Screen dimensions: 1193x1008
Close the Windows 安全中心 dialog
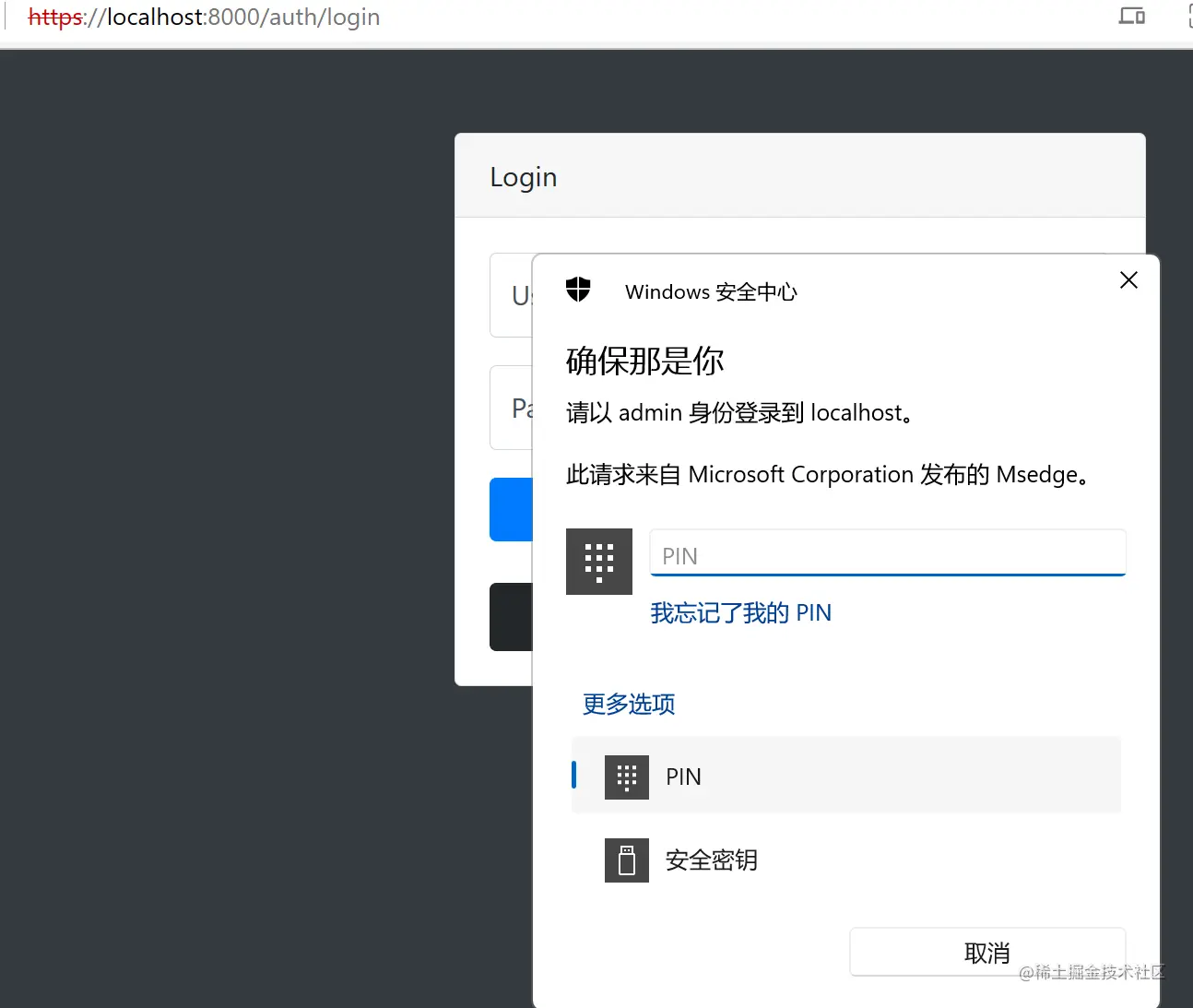click(1128, 280)
